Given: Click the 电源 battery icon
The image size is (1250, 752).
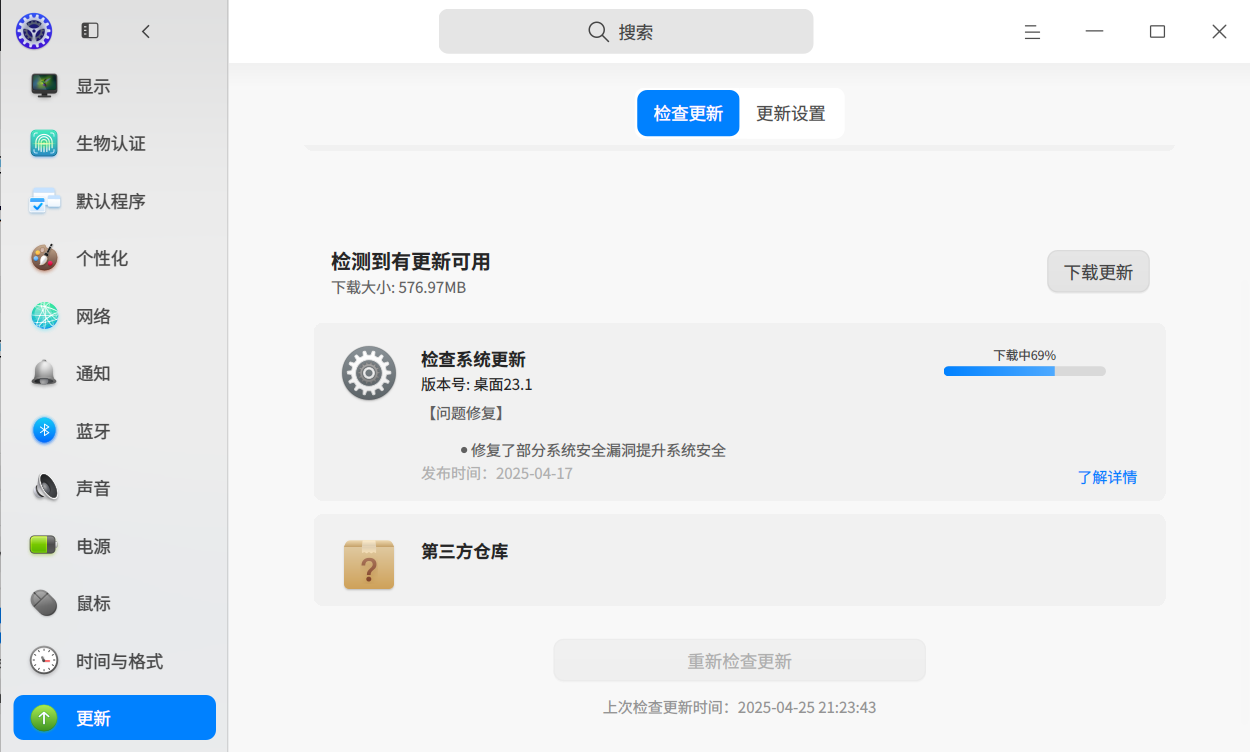Looking at the screenshot, I should pos(44,546).
